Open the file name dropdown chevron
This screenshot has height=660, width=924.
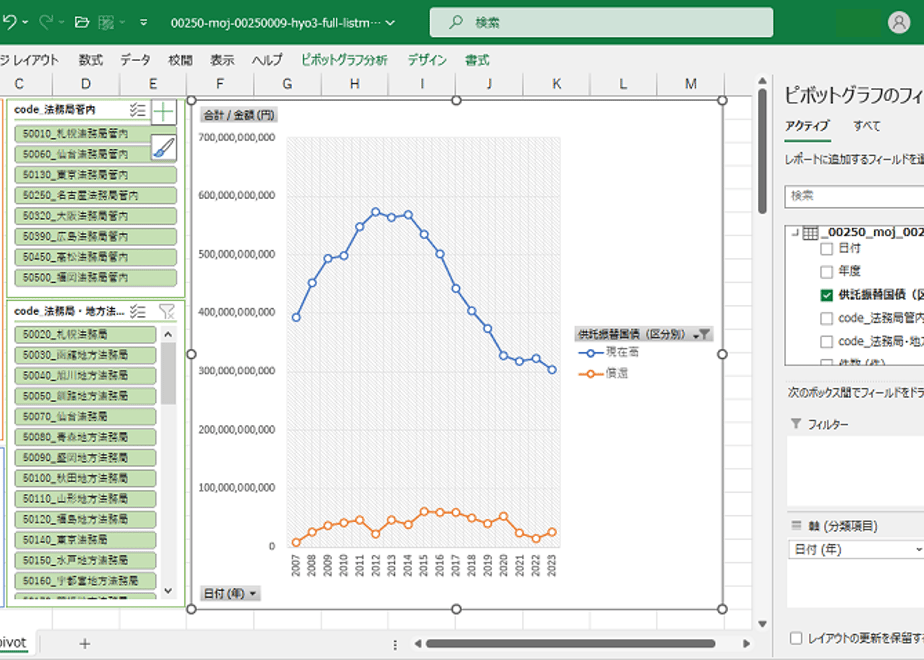(x=390, y=23)
